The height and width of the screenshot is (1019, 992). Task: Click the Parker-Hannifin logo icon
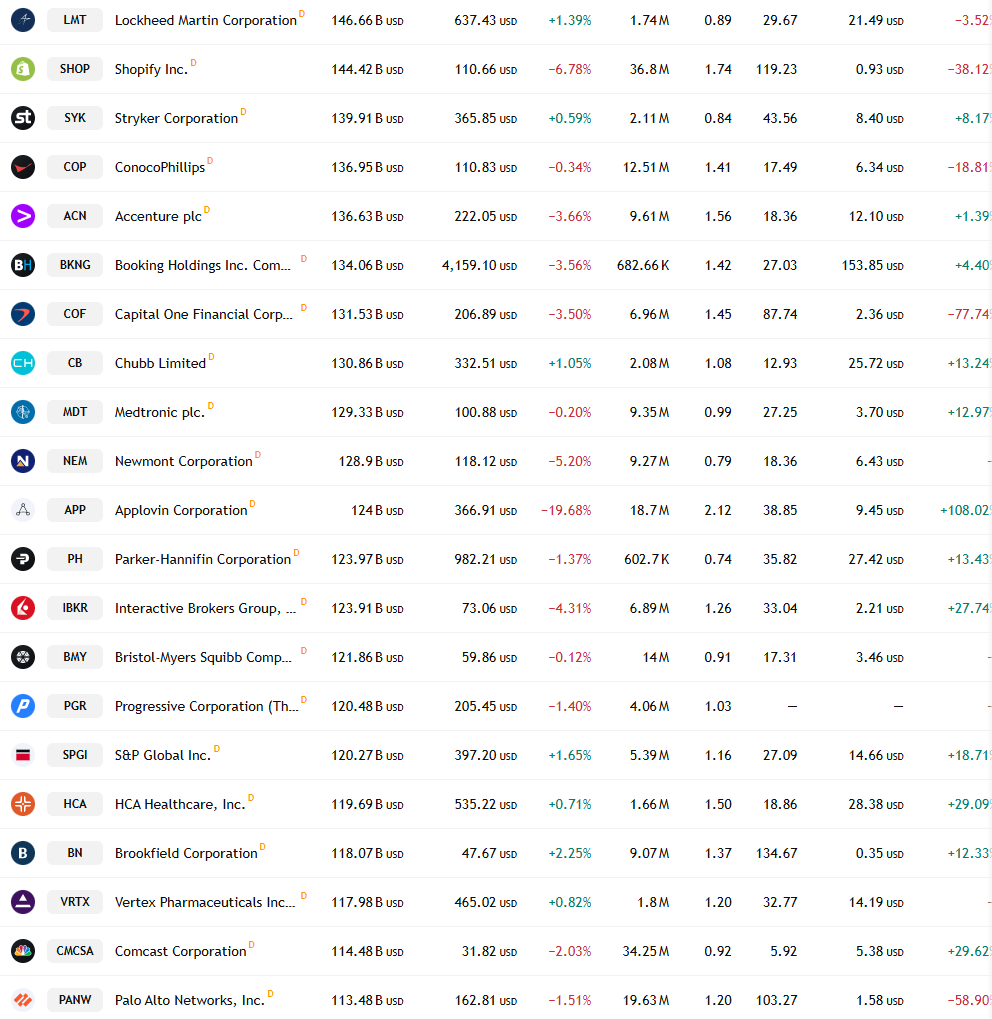(x=23, y=559)
